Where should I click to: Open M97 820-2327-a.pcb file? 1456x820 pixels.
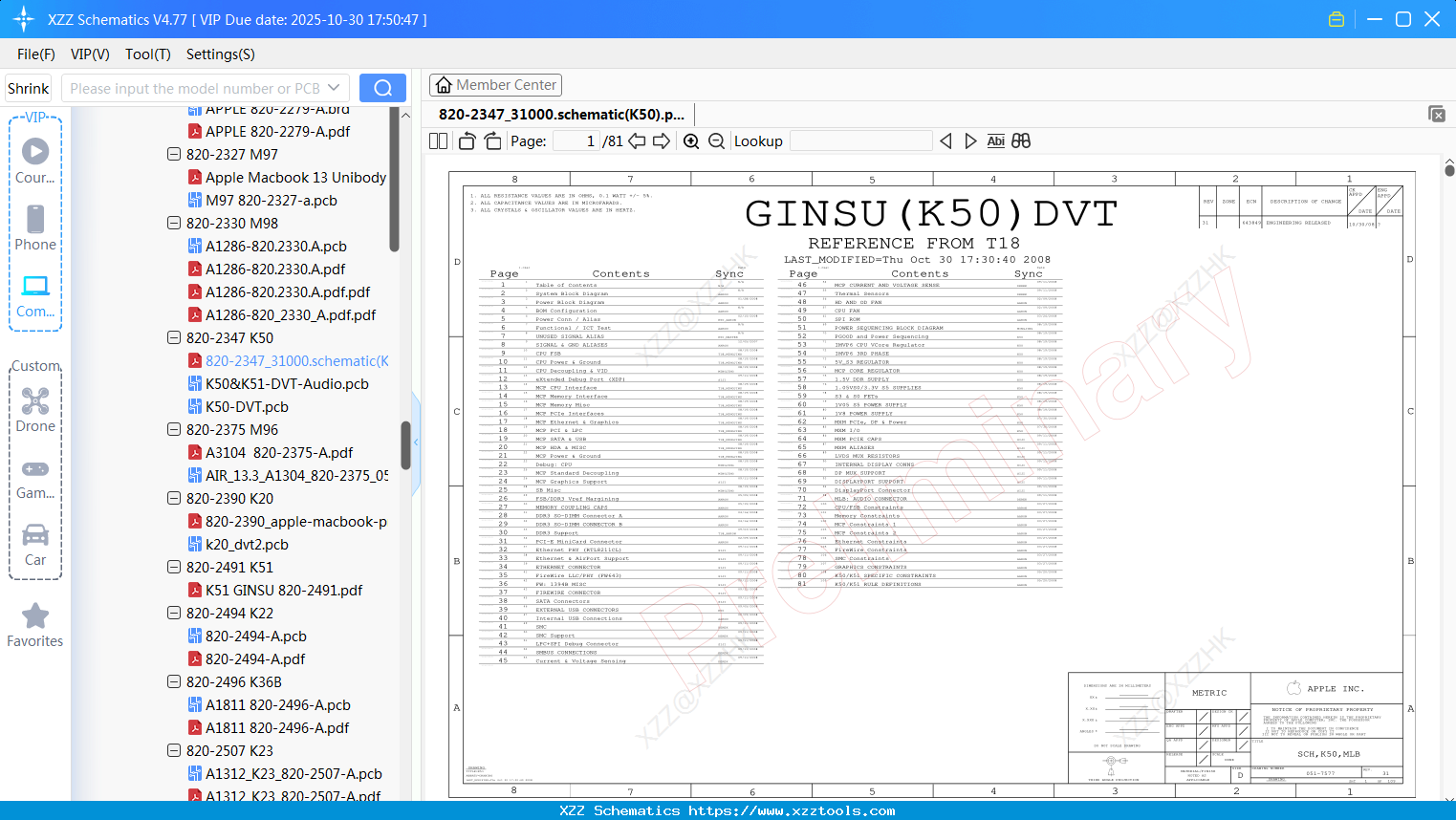(272, 201)
